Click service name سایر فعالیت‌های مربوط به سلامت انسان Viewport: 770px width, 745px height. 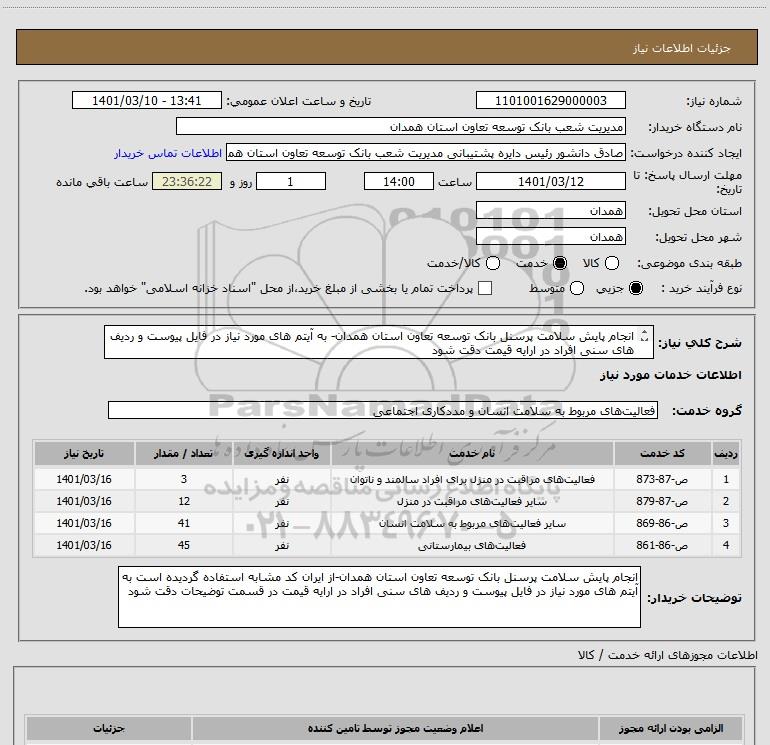click(472, 524)
